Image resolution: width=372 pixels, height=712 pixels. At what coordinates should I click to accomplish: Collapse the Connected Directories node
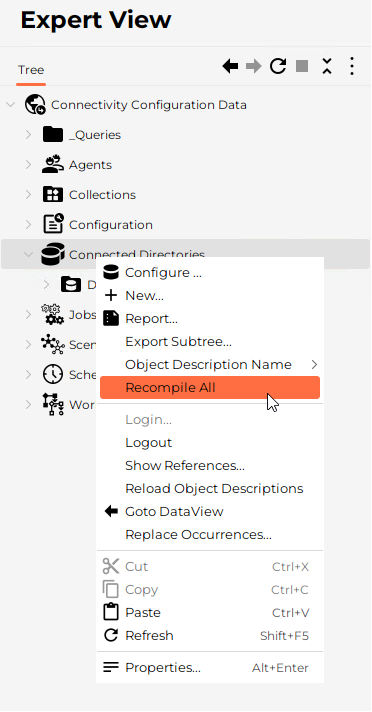(29, 254)
